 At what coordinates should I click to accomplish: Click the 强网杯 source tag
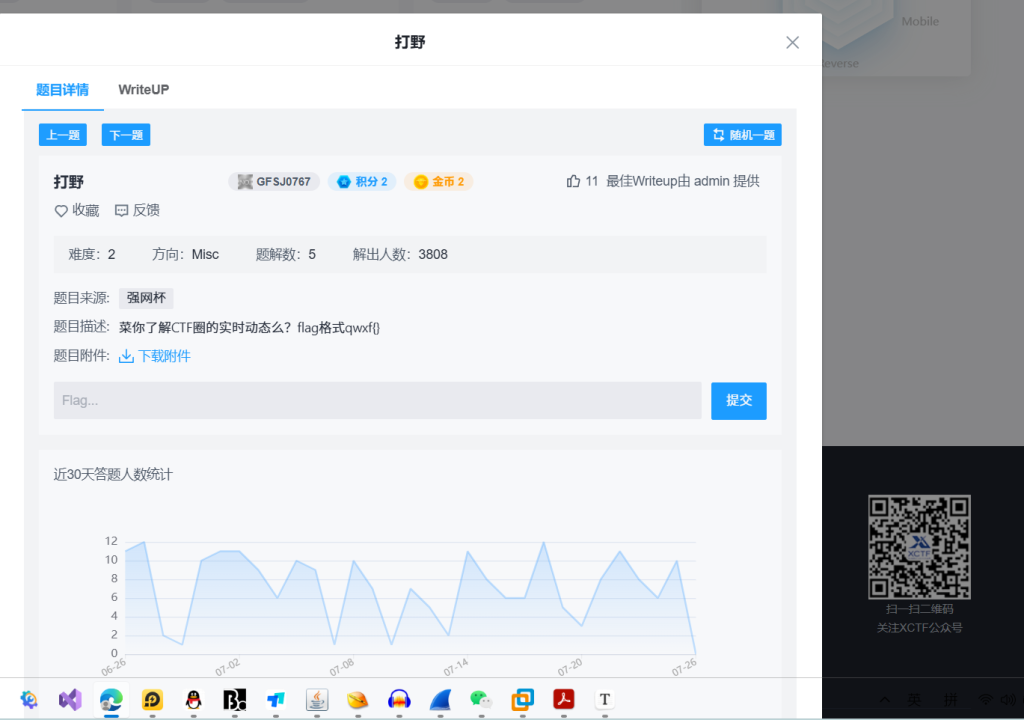(146, 298)
